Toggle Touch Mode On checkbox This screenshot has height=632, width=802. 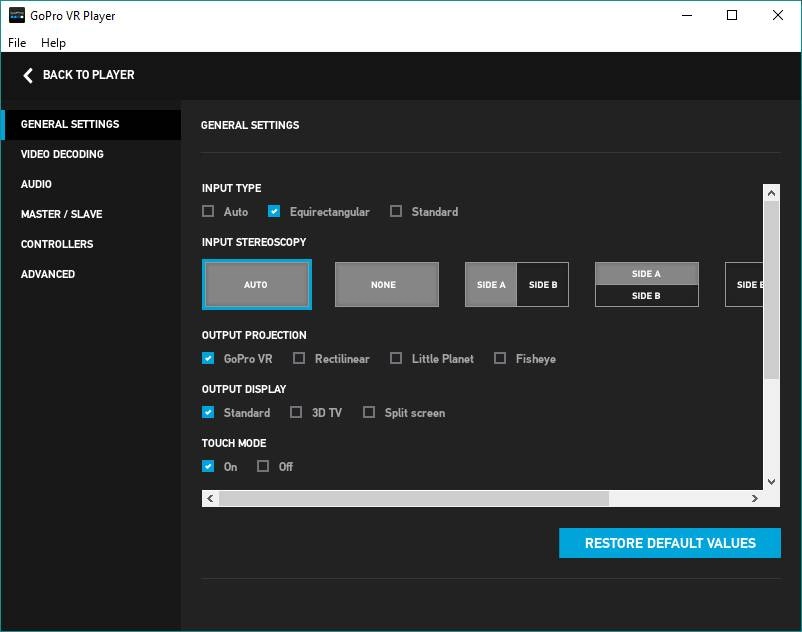[x=208, y=466]
